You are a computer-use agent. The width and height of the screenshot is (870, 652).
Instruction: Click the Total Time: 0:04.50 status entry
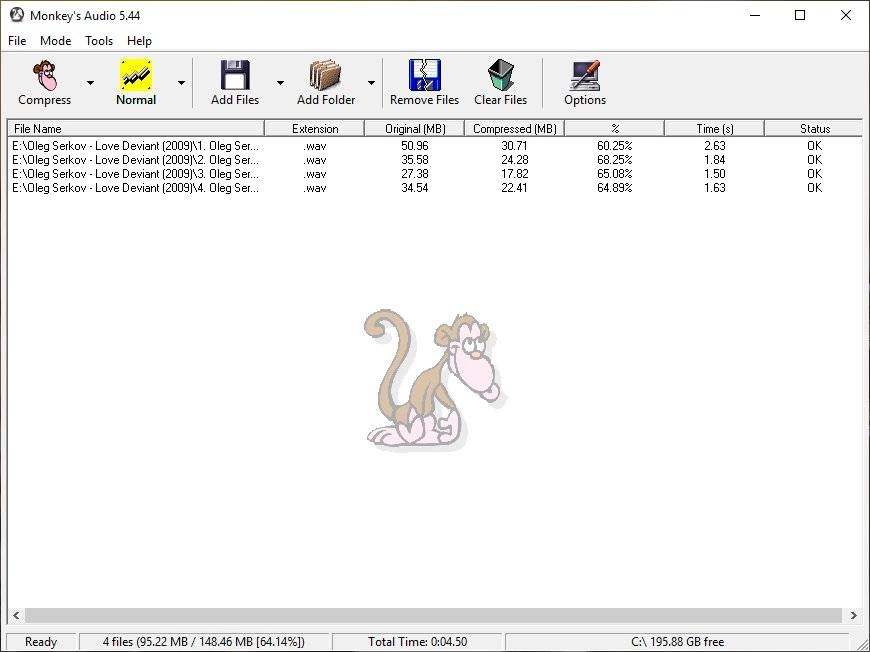tap(417, 641)
